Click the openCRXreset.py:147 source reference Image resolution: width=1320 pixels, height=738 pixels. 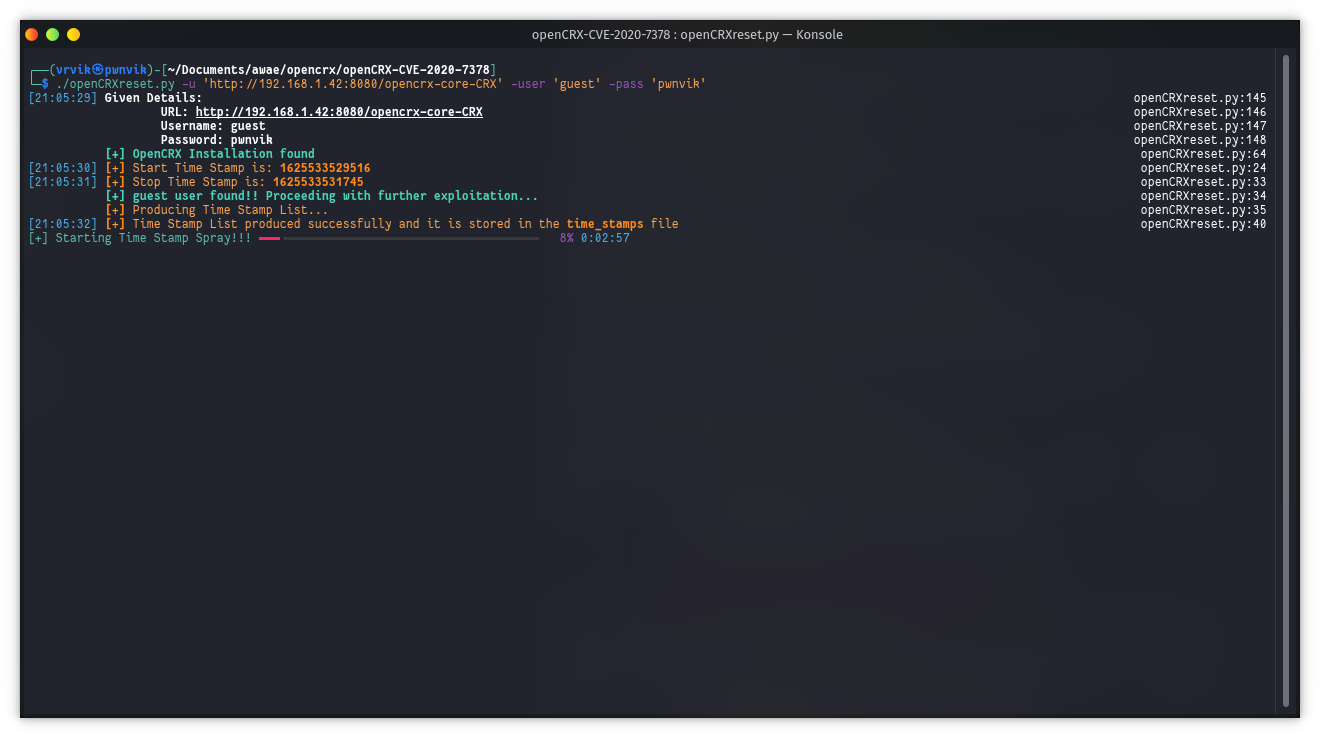coord(1200,126)
